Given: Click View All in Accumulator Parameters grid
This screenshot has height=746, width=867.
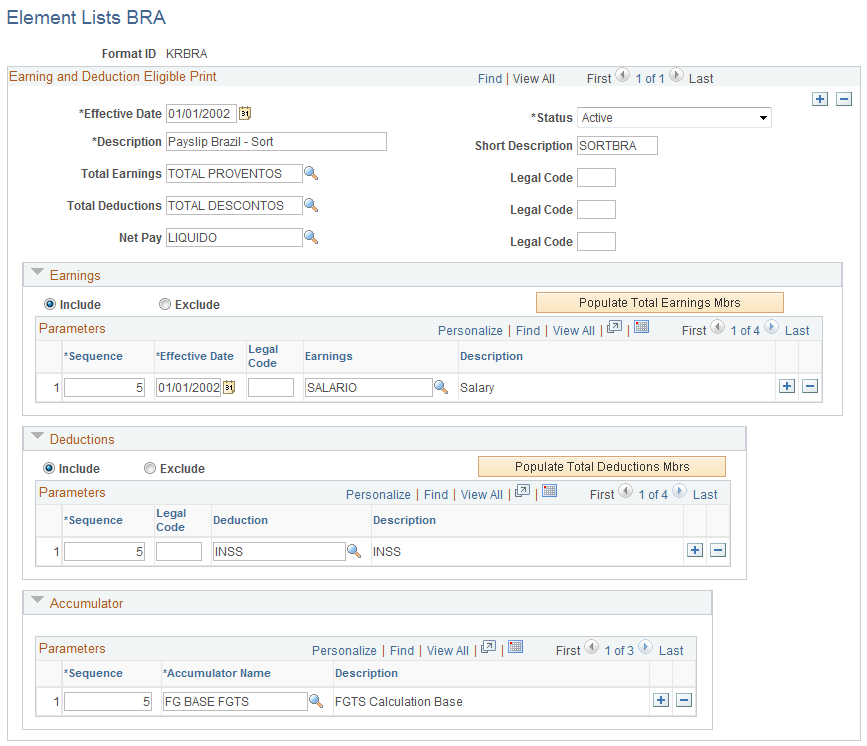Looking at the screenshot, I should point(447,651).
